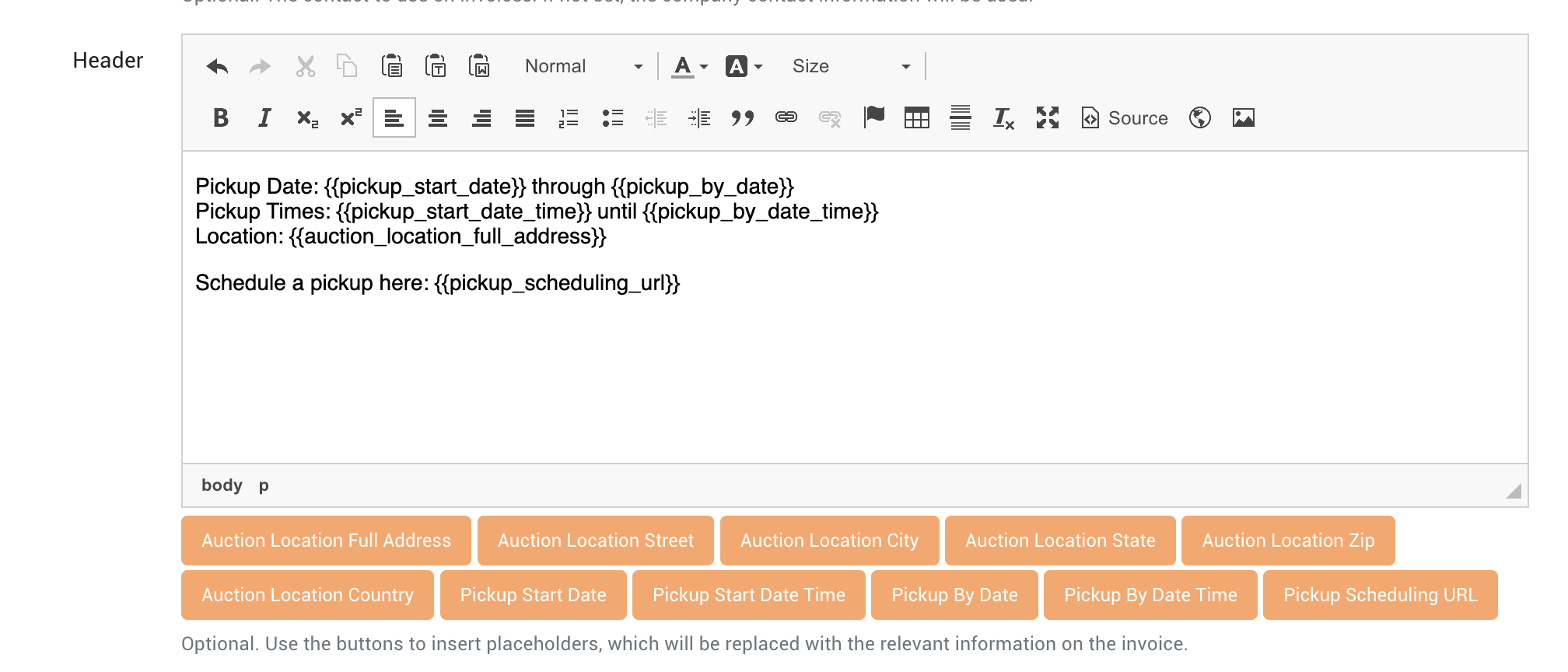Open the Normal paragraph format dropdown

click(583, 67)
